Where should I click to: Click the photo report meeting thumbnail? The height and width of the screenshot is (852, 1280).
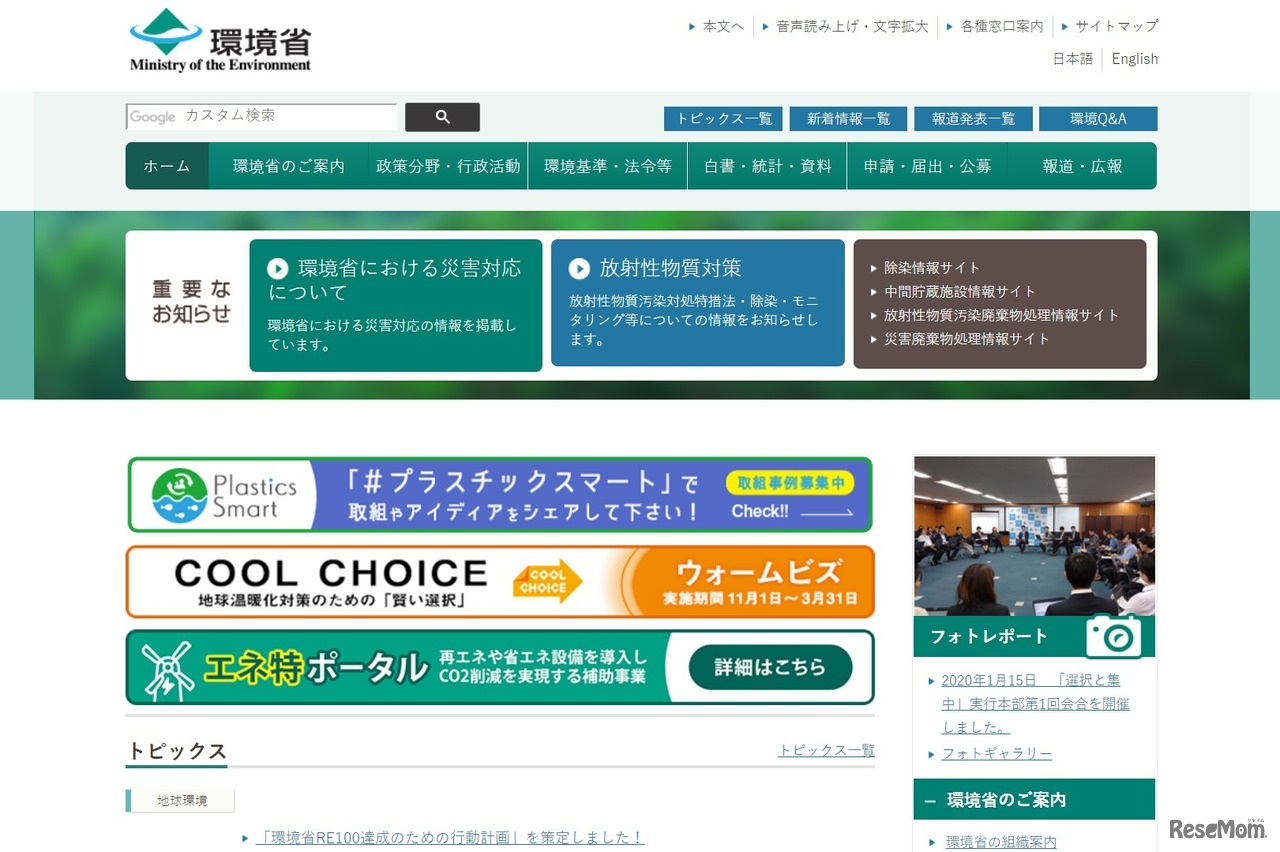pyautogui.click(x=1034, y=533)
